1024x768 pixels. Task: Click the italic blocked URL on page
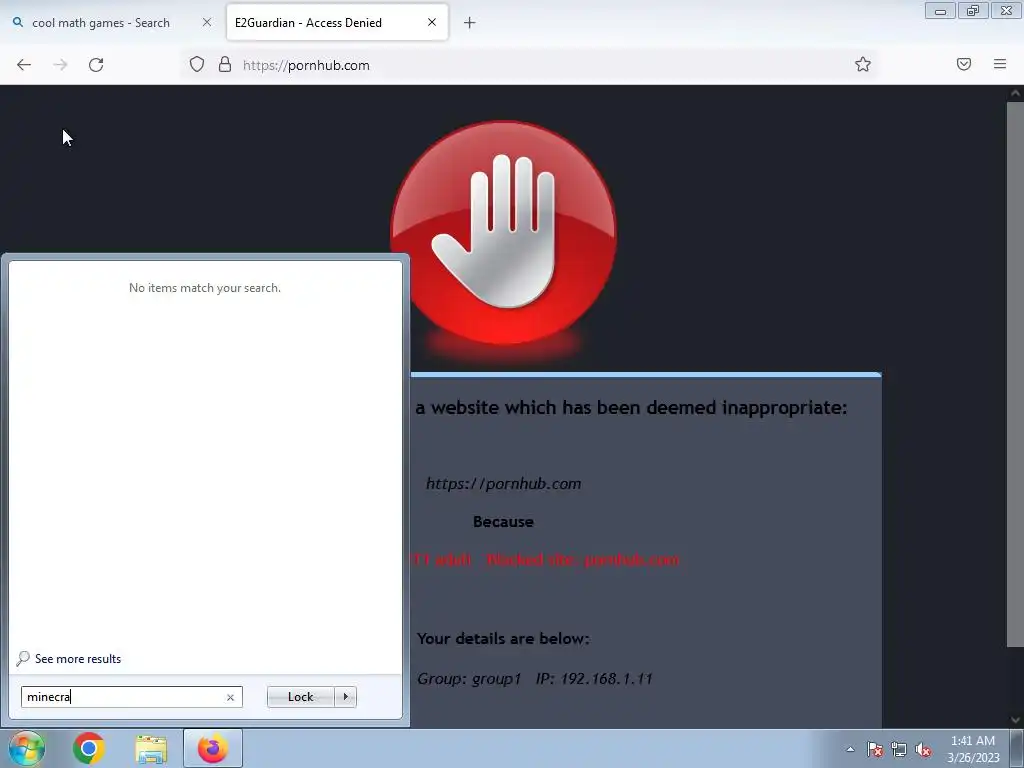(504, 484)
